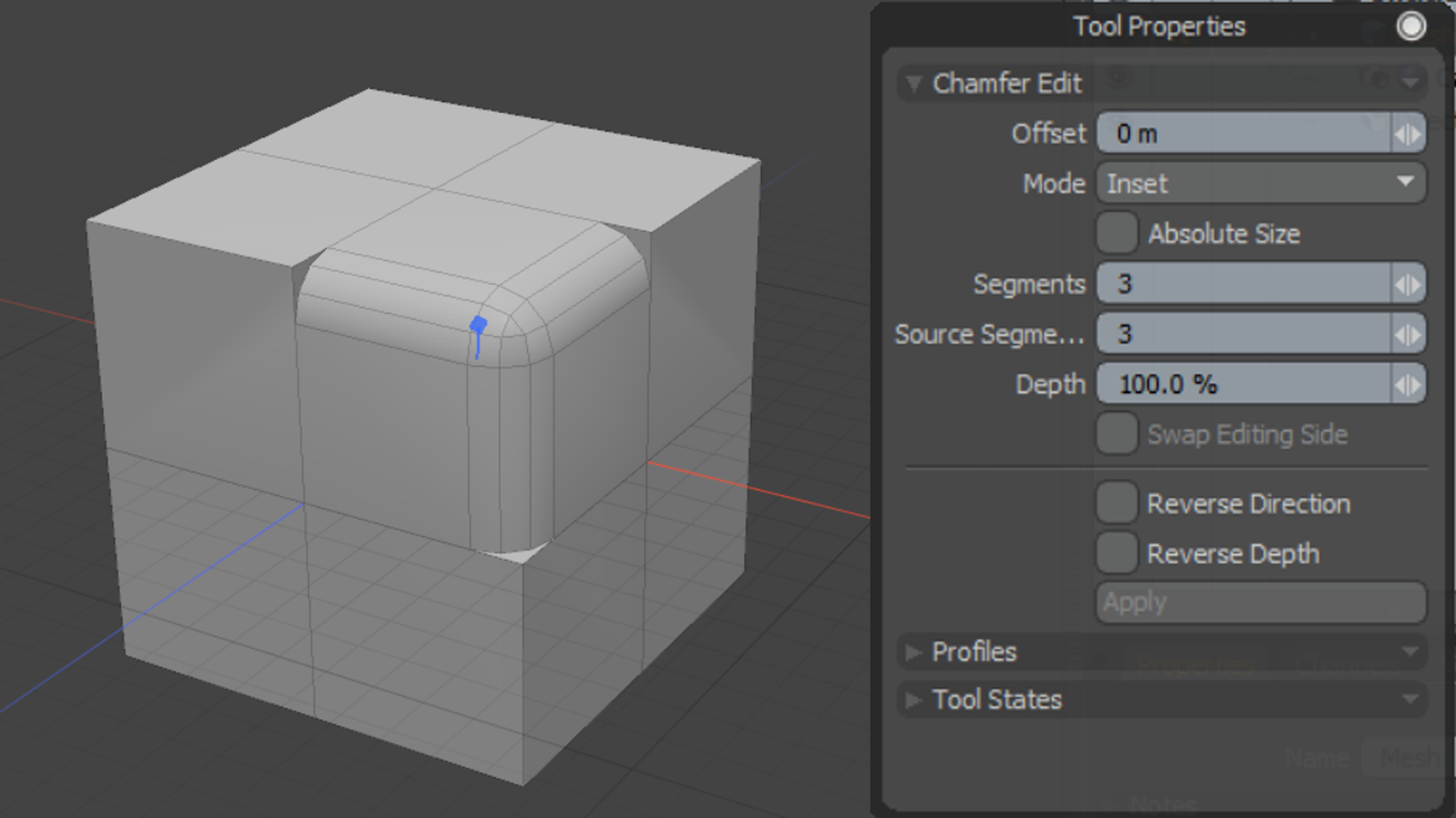Click the Tool Properties panel title
Screen dimensions: 1456x818
1158,26
